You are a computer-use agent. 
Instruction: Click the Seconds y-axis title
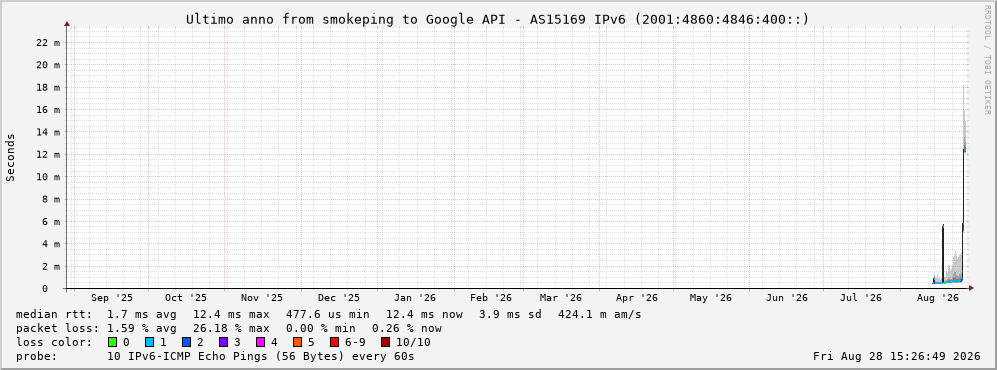[x=11, y=157]
